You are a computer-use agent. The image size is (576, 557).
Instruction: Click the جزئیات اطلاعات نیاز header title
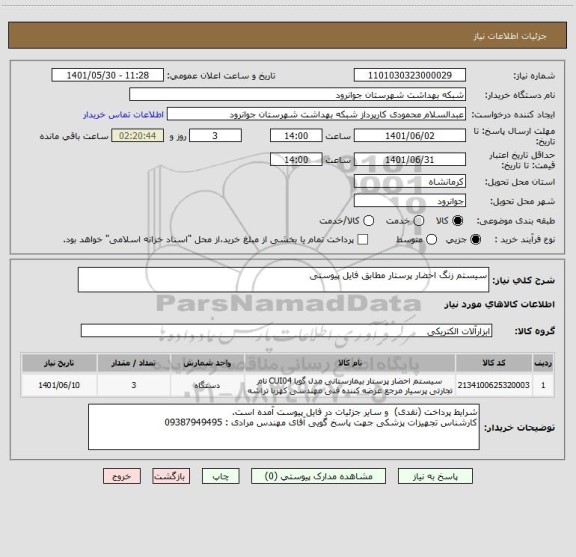click(510, 36)
